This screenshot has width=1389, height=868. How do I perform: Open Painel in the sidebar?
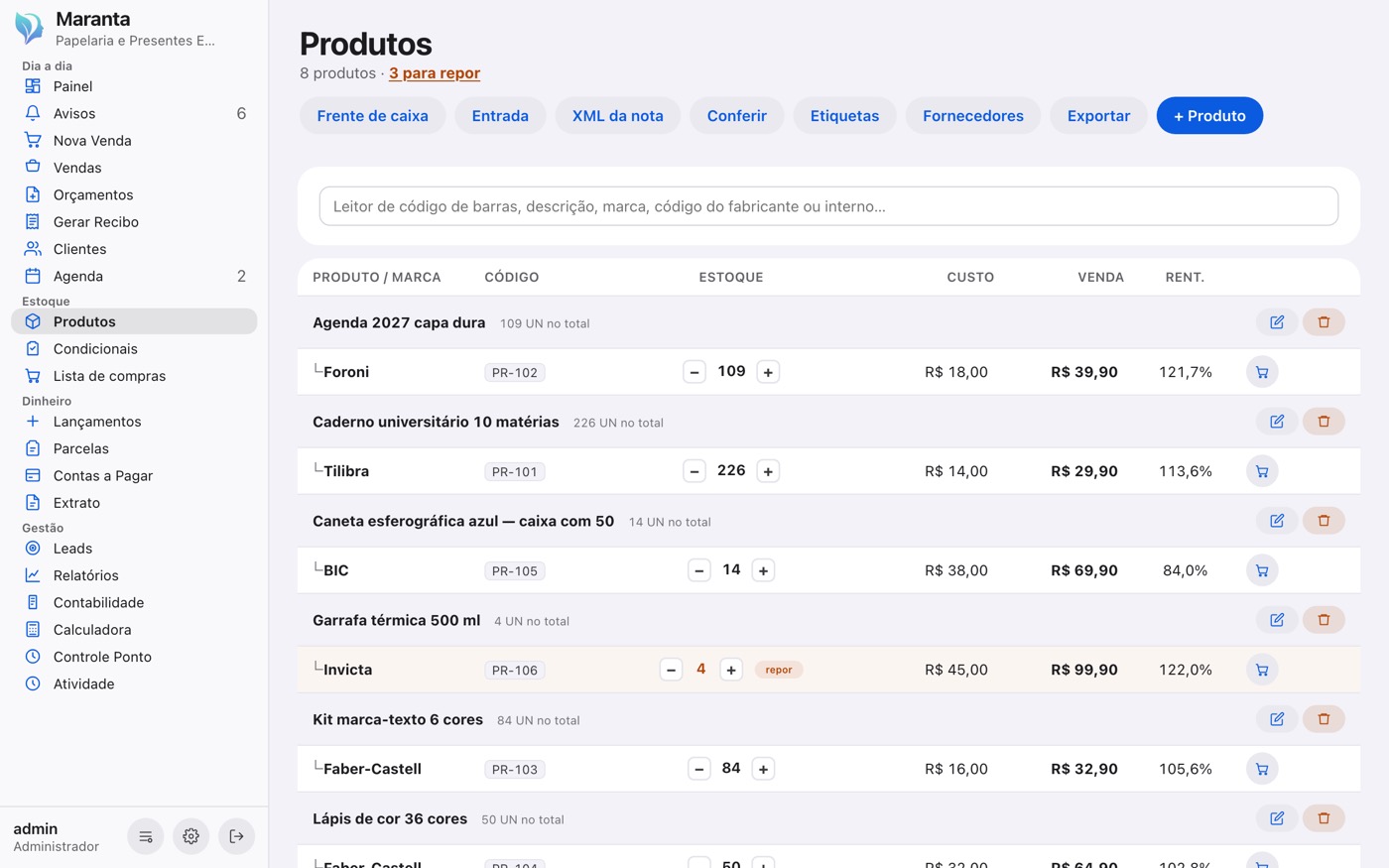[134, 86]
